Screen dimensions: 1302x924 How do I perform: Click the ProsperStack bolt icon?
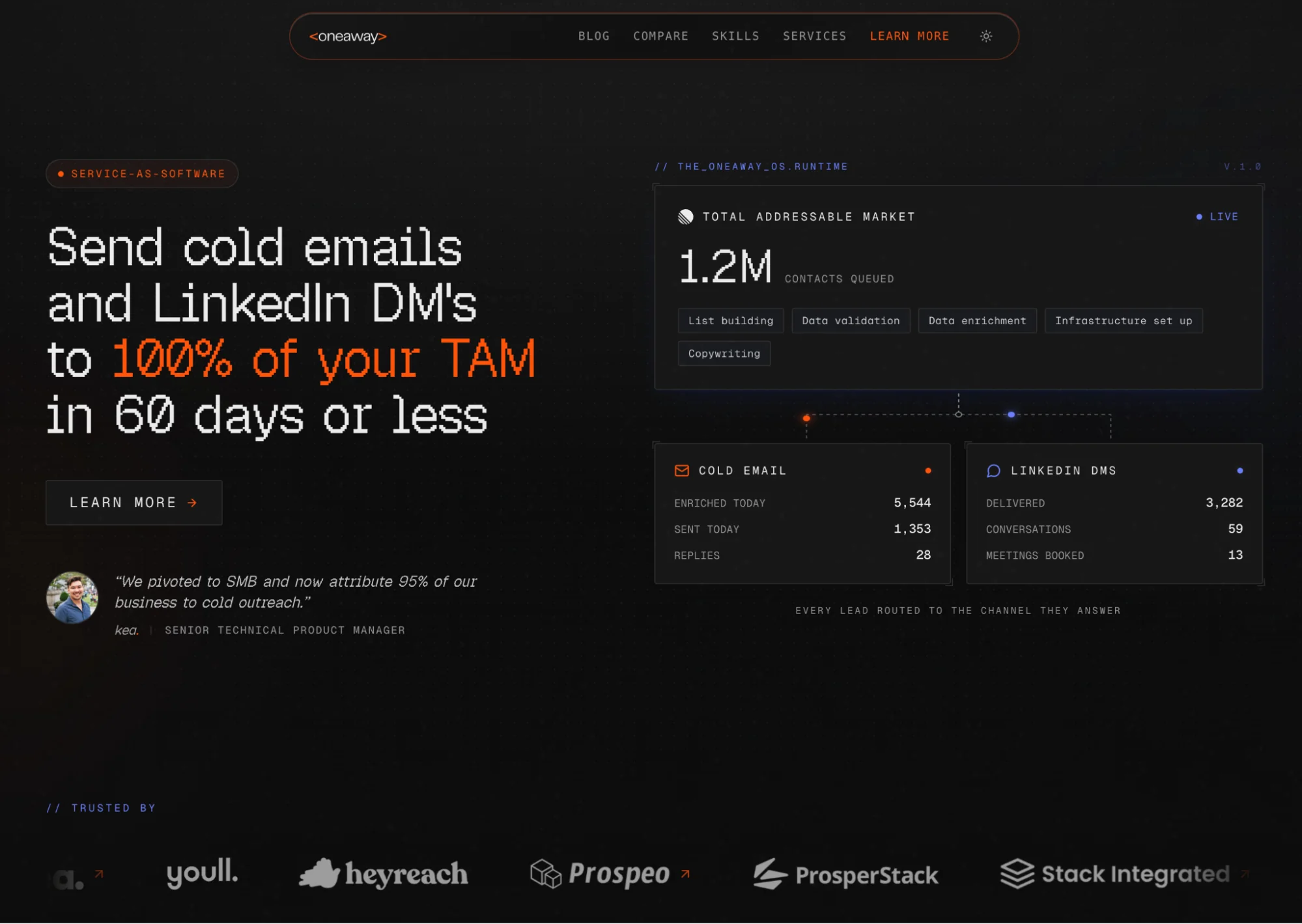pyautogui.click(x=770, y=874)
